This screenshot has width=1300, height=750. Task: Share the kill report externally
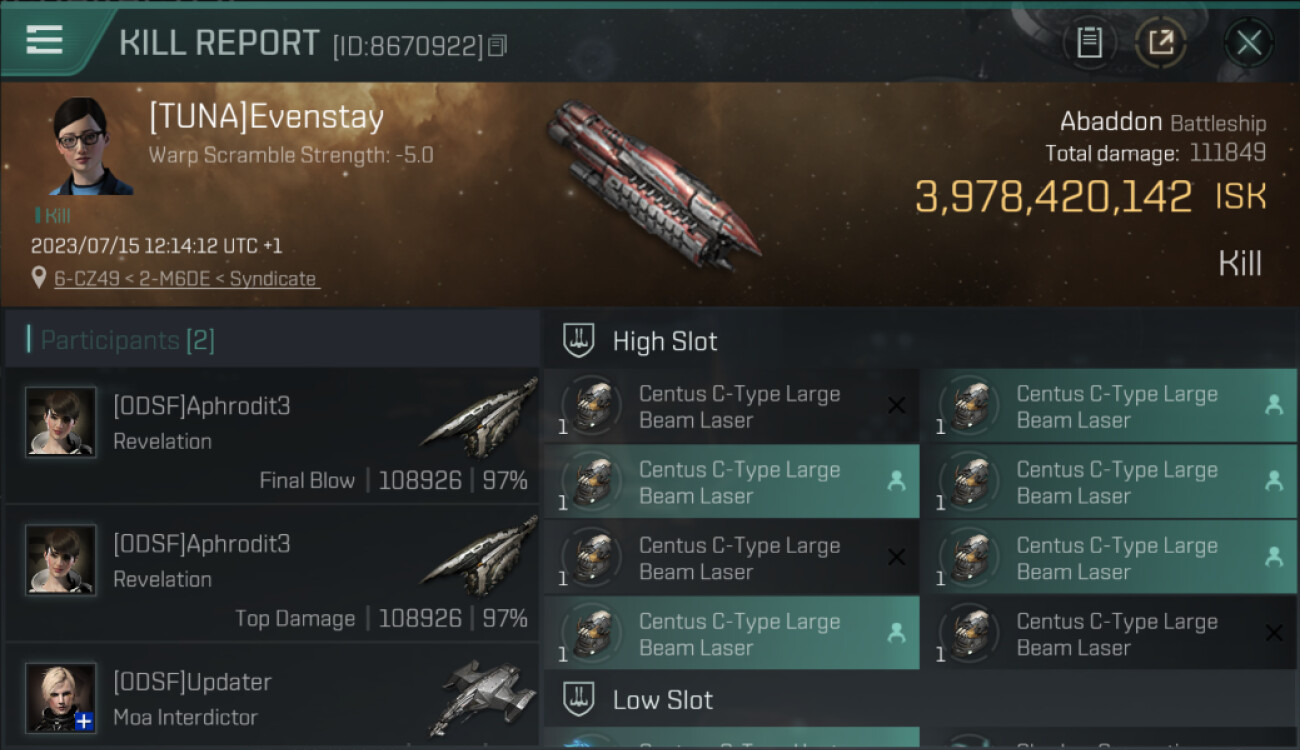[x=1160, y=42]
